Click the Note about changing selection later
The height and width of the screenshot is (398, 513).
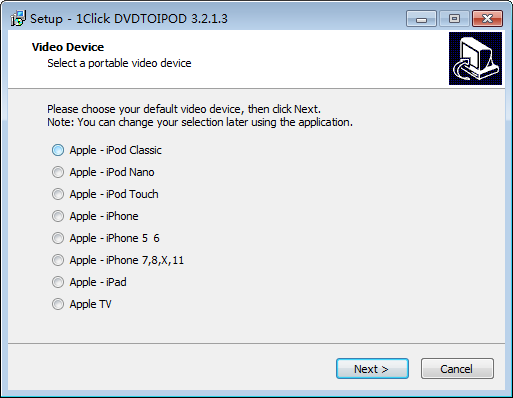coord(200,122)
